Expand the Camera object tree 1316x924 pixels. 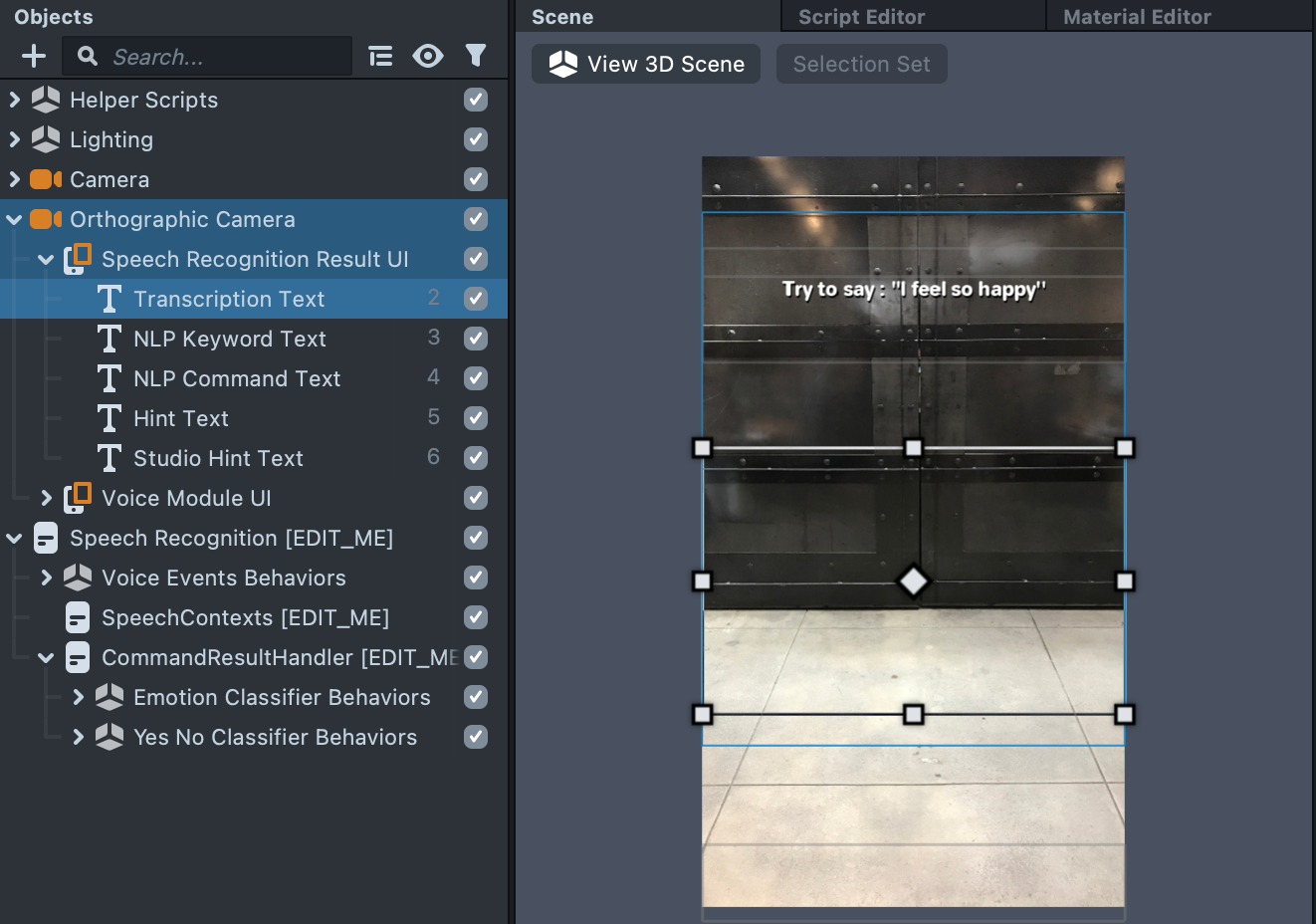point(14,179)
